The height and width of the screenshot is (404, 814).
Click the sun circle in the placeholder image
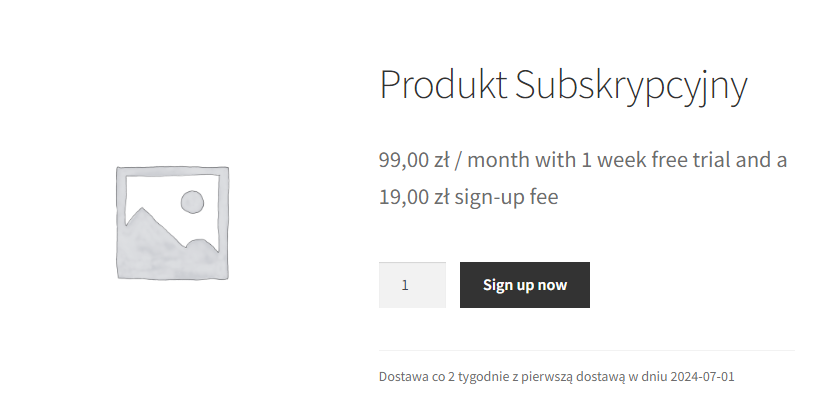[x=192, y=202]
